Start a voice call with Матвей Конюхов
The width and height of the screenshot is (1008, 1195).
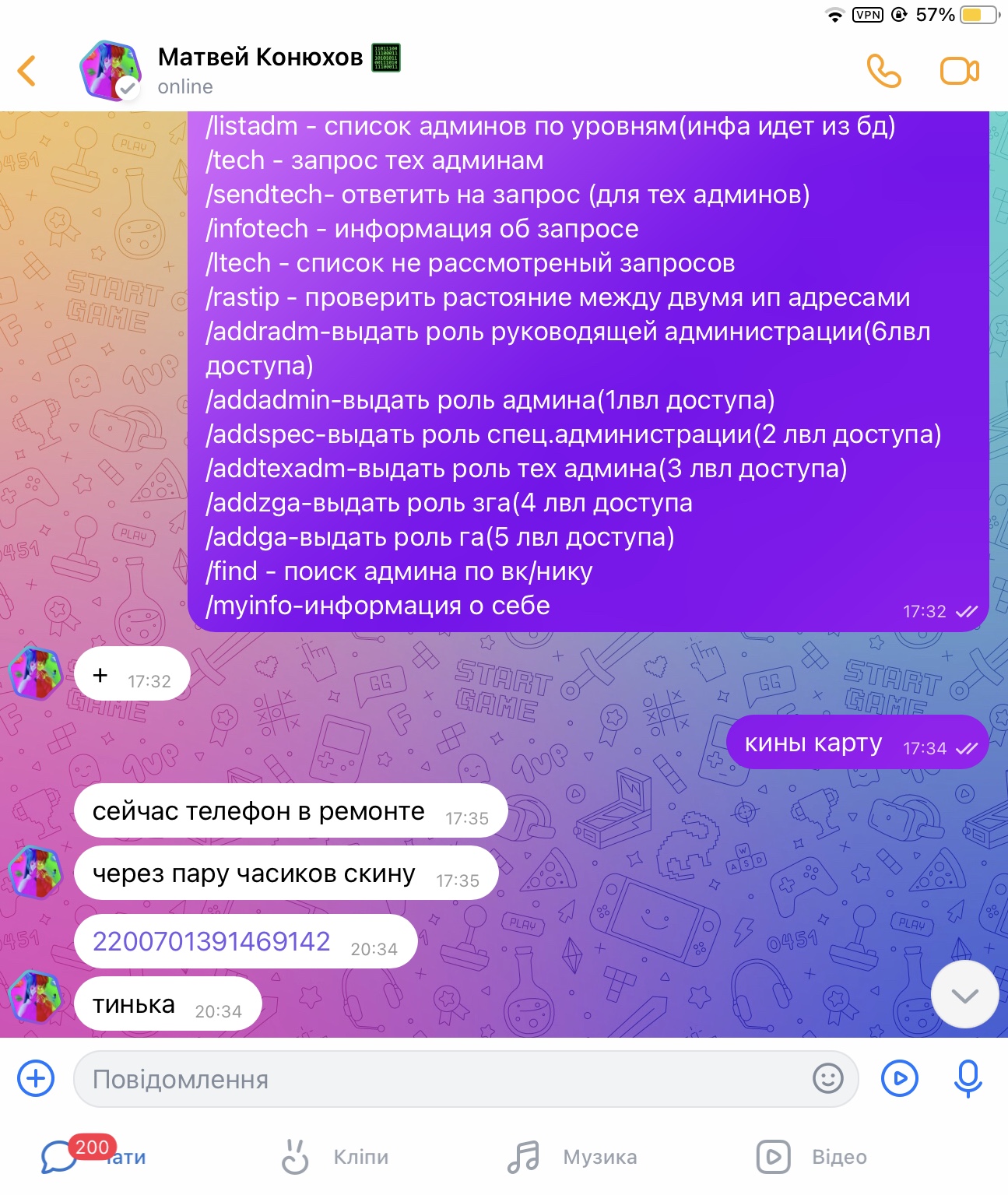point(883,71)
